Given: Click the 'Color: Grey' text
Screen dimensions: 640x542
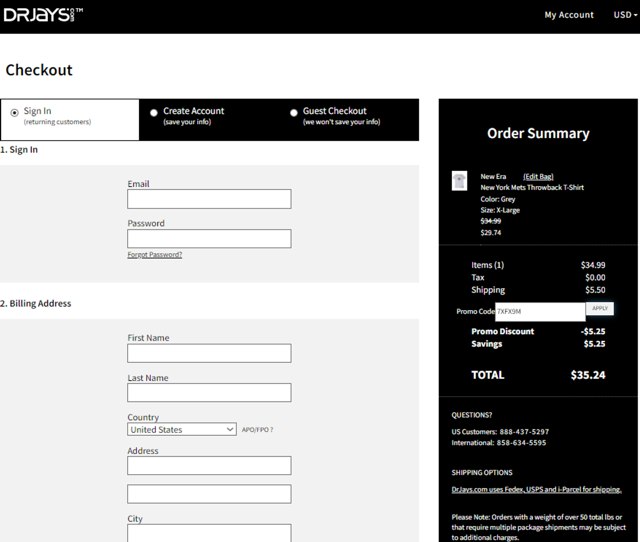Looking at the screenshot, I should [x=498, y=199].
